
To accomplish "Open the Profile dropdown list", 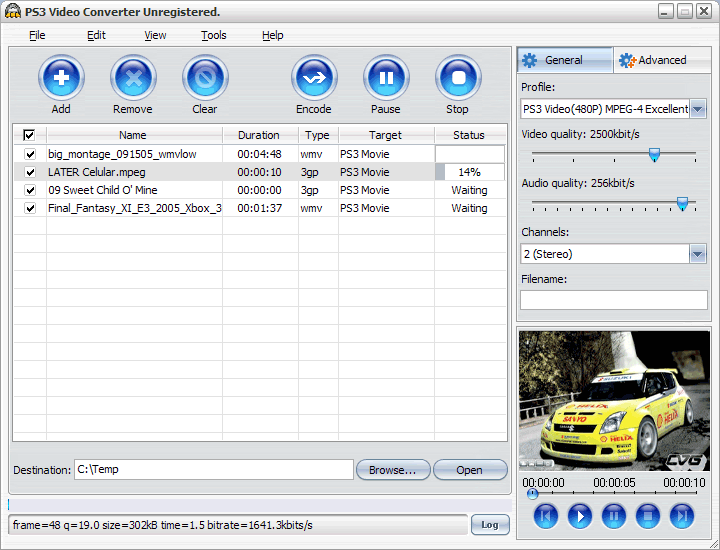I will click(x=698, y=109).
